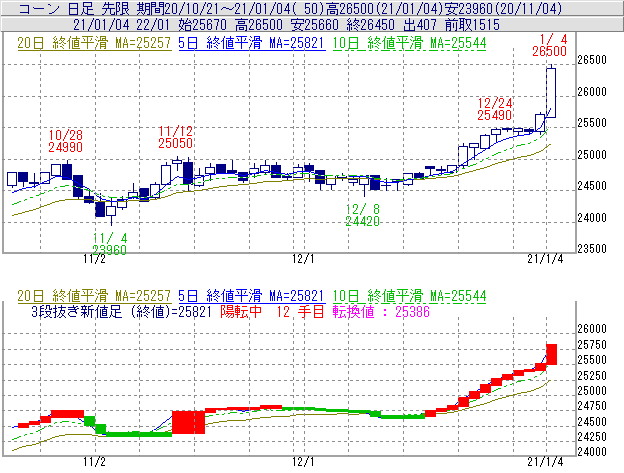Click the red 陽転中 12 手目 status text
This screenshot has width=624, height=473.
(x=272, y=311)
